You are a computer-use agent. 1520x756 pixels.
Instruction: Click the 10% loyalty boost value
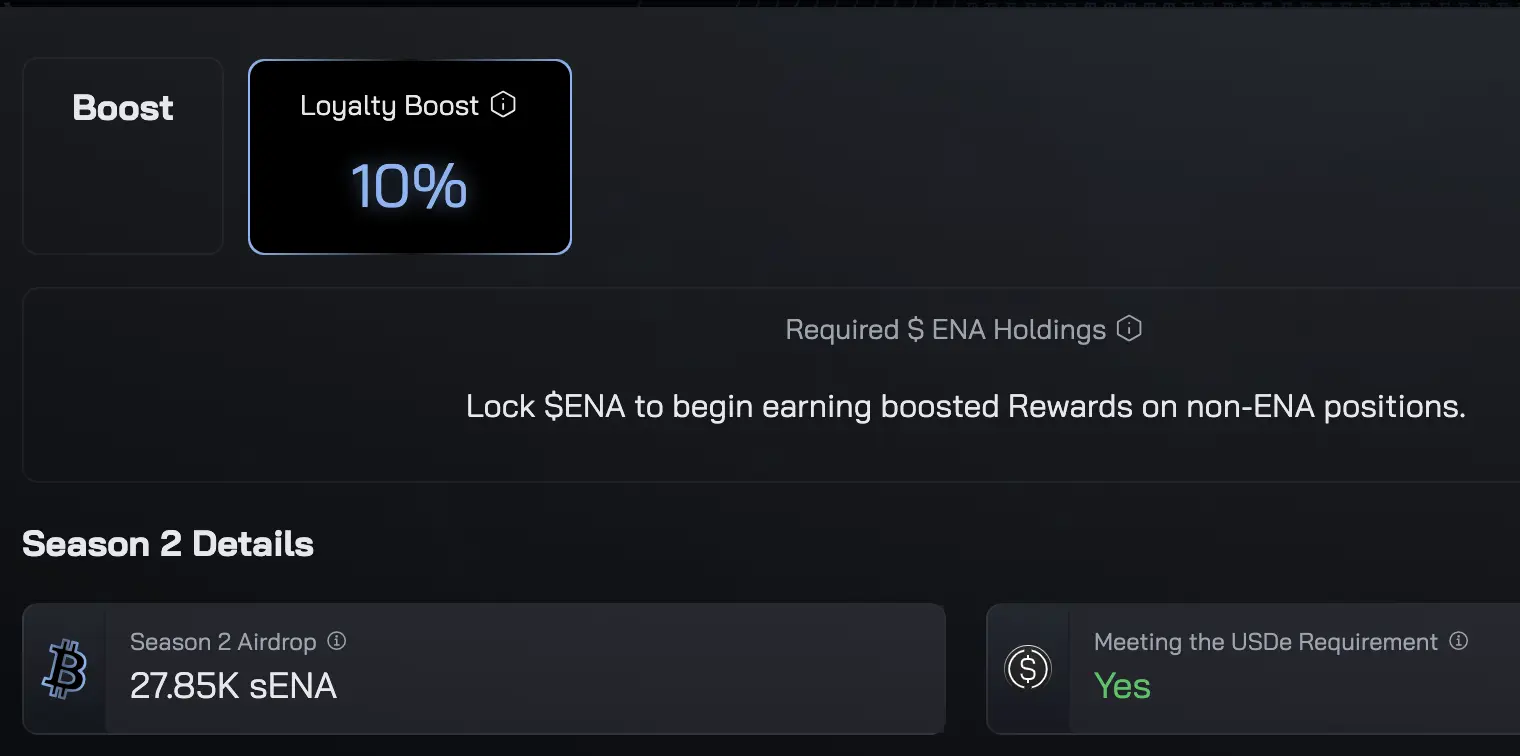(409, 186)
